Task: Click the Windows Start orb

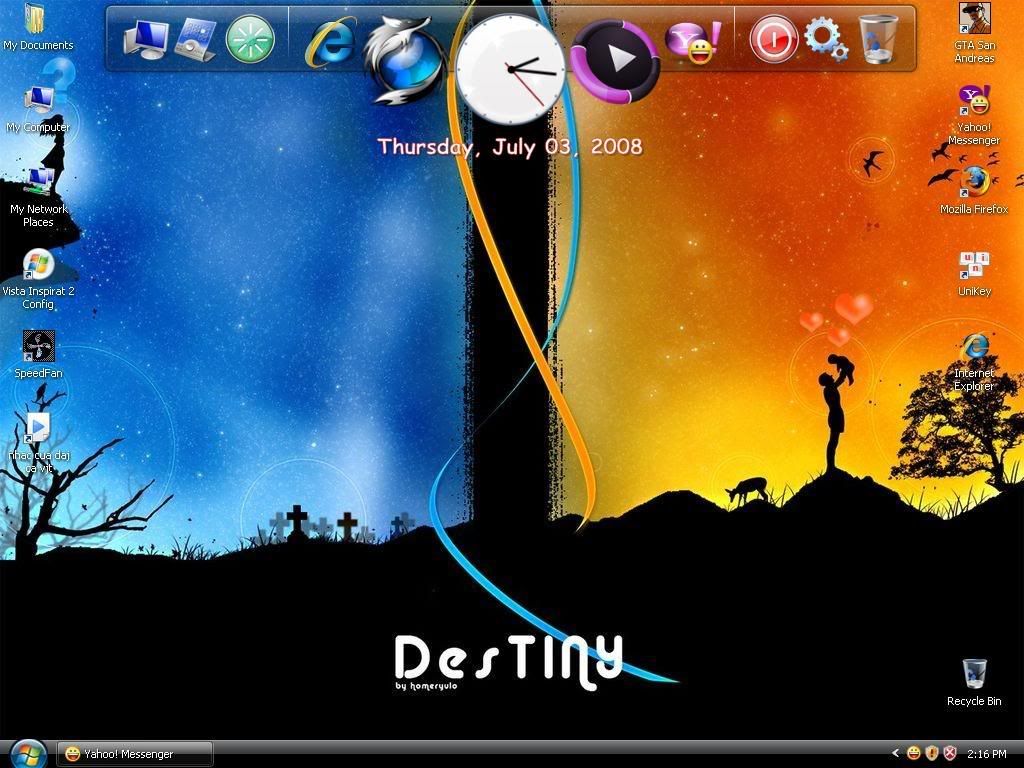Action: (27, 754)
